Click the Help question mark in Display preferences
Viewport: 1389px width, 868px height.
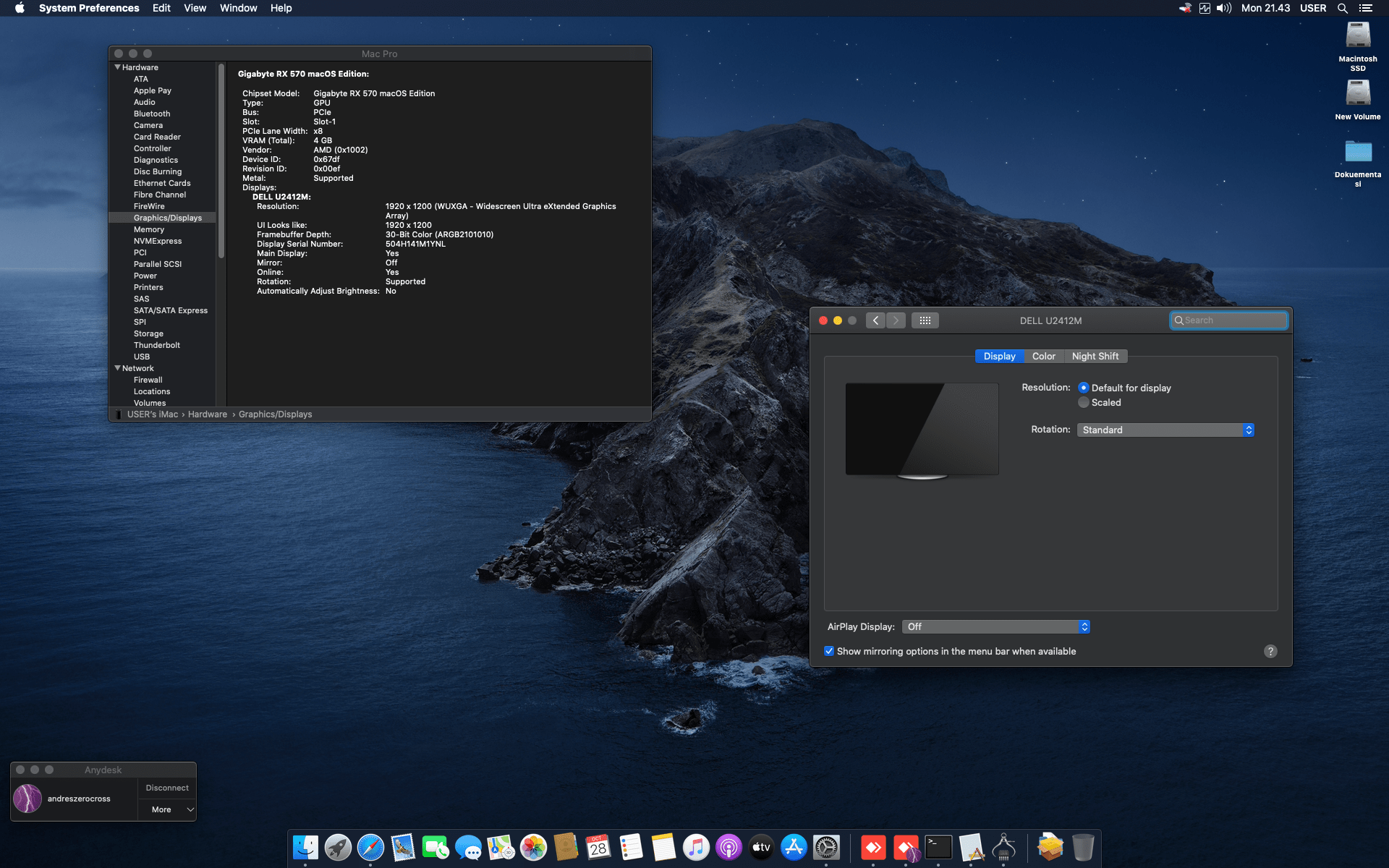[1271, 651]
